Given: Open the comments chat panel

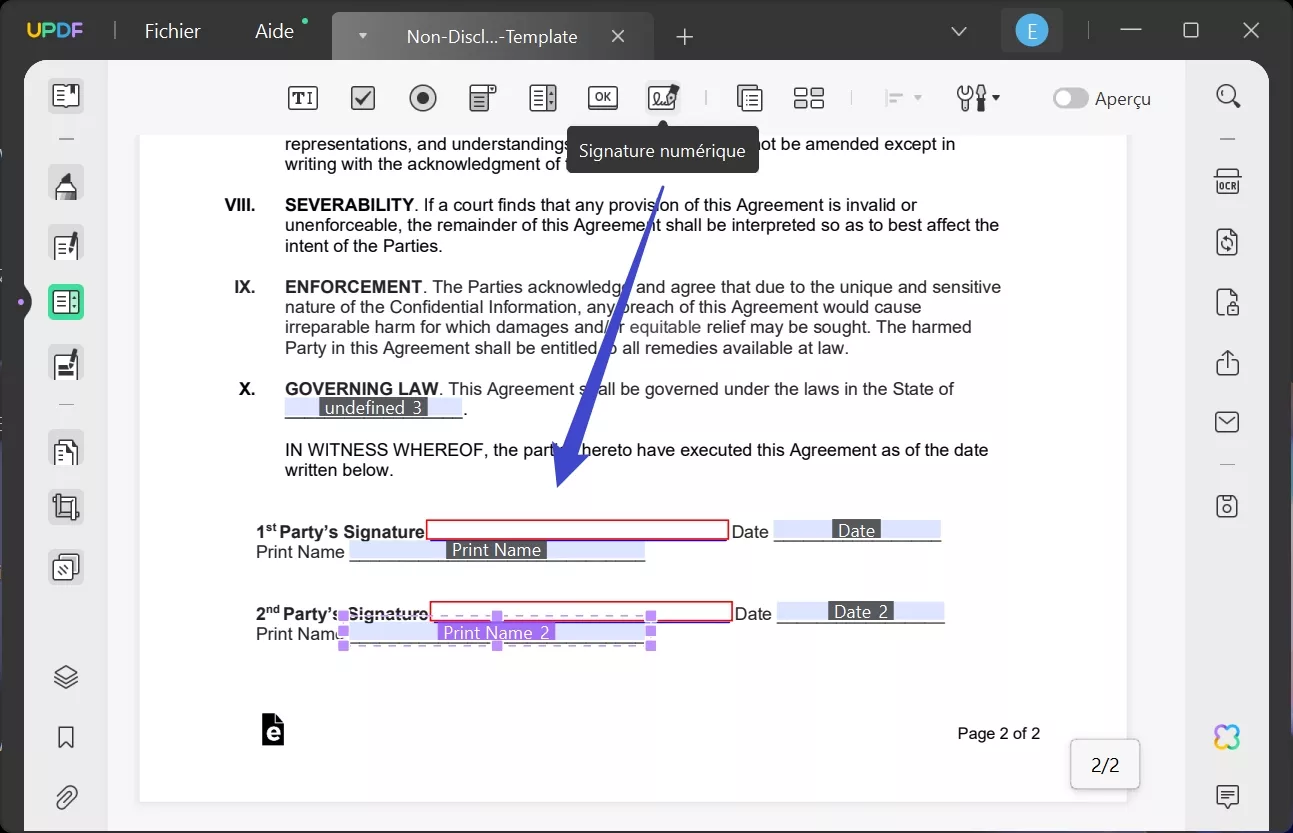Looking at the screenshot, I should (1228, 796).
